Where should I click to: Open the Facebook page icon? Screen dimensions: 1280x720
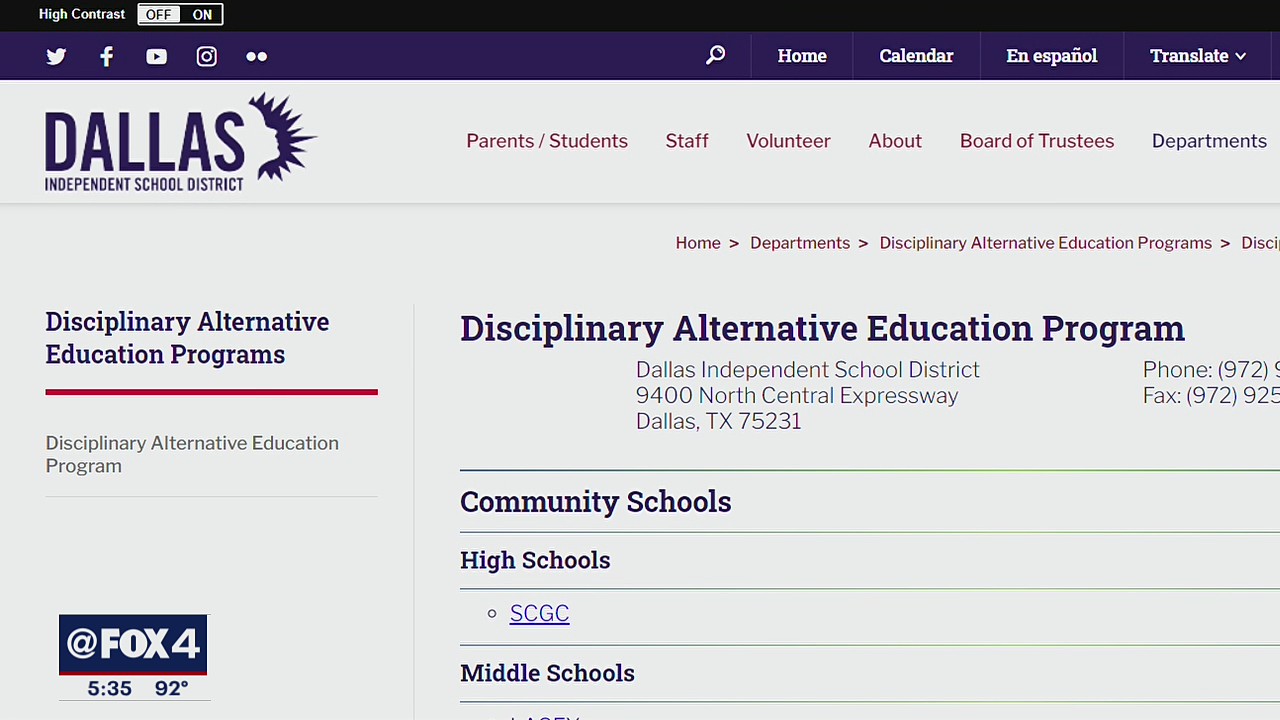coord(106,56)
